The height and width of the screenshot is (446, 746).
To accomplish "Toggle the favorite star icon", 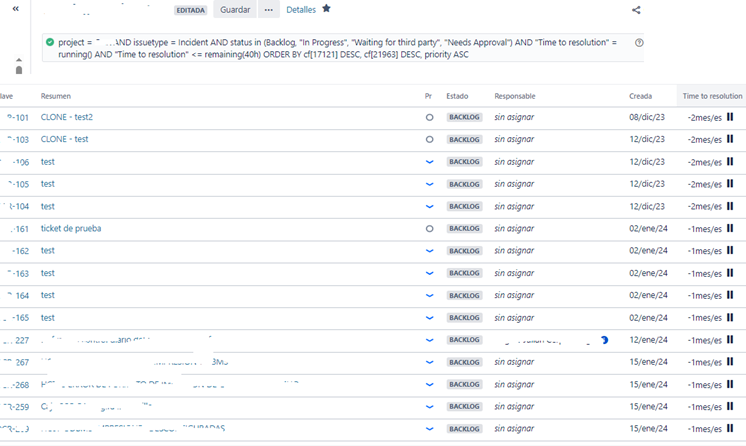I will click(326, 8).
